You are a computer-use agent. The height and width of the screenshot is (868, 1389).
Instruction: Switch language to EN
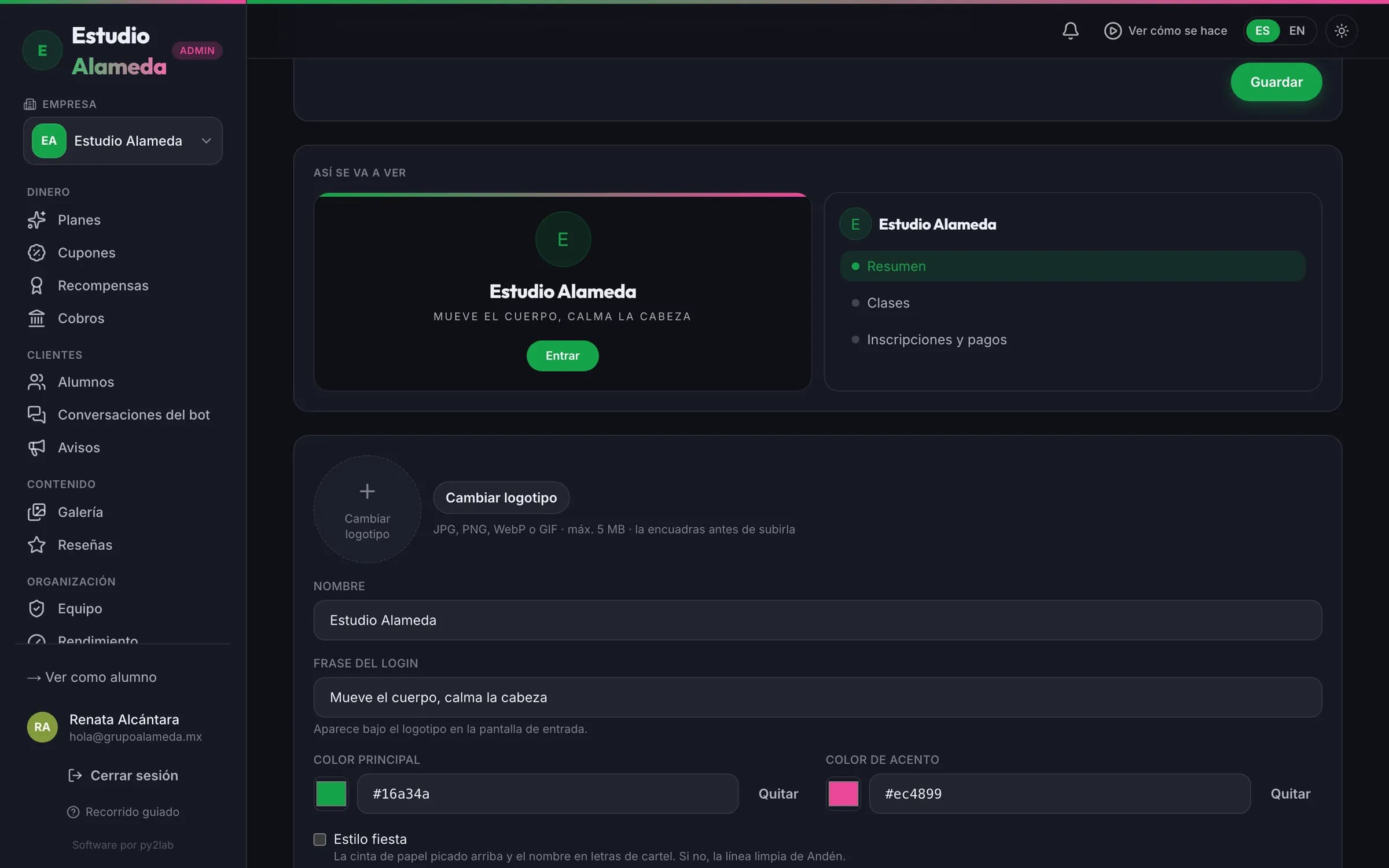tap(1296, 31)
